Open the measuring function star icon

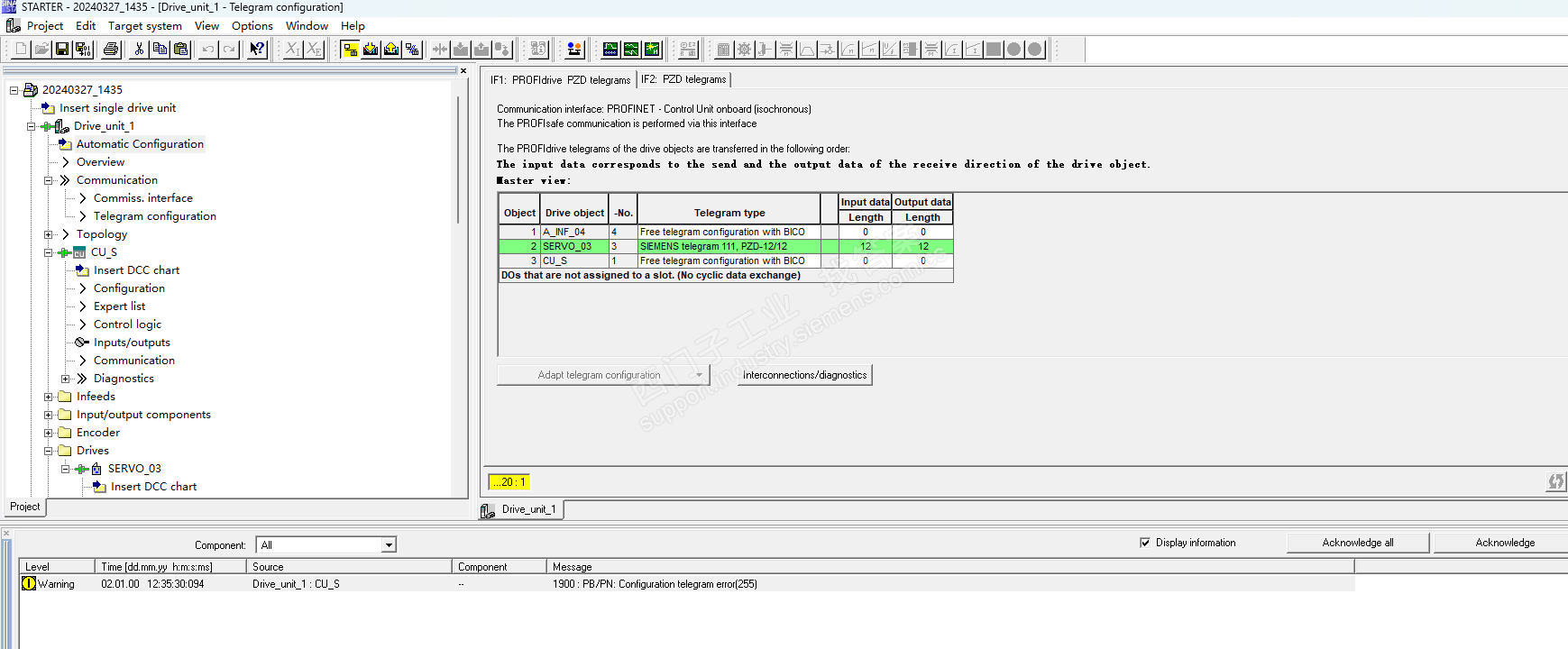click(x=652, y=49)
